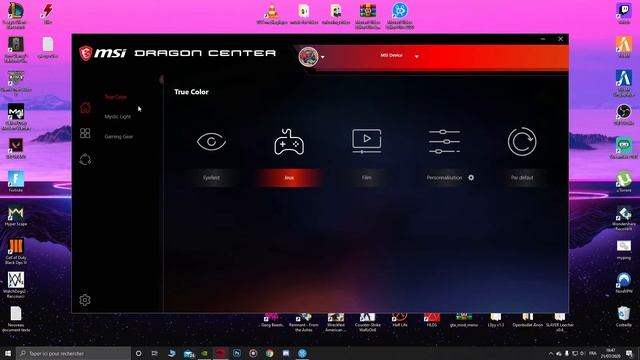Select Call of Duty Black Ops desktop icon
Image resolution: width=640 pixels, height=360 pixels.
click(16, 251)
